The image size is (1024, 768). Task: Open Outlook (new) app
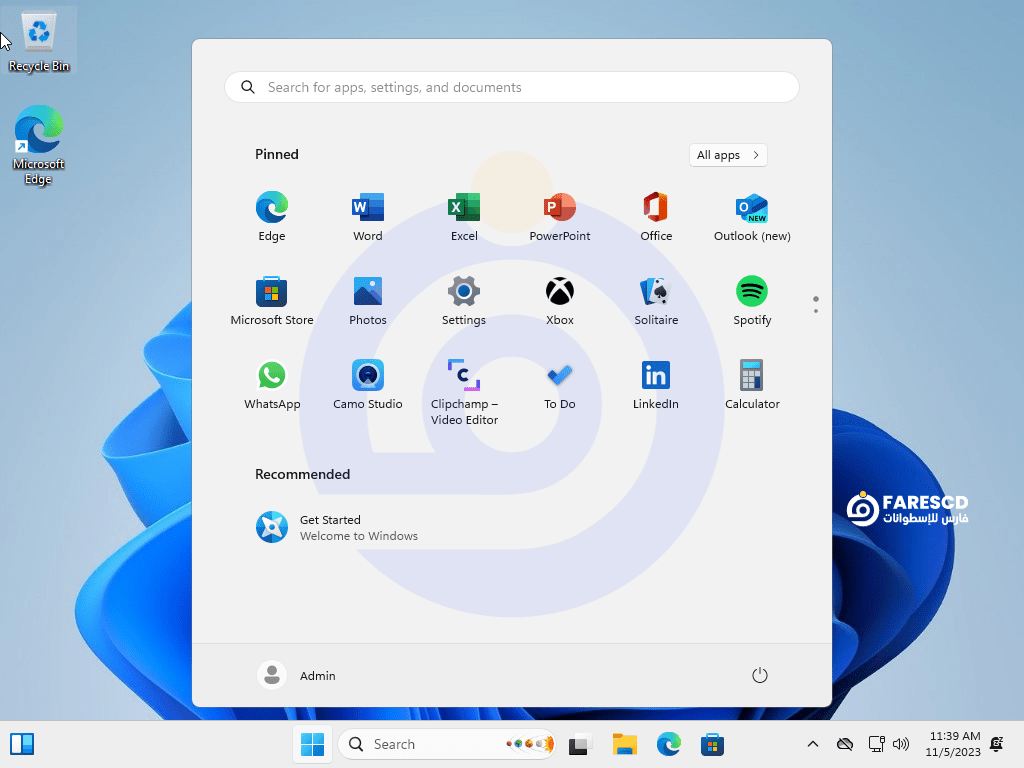[752, 216]
